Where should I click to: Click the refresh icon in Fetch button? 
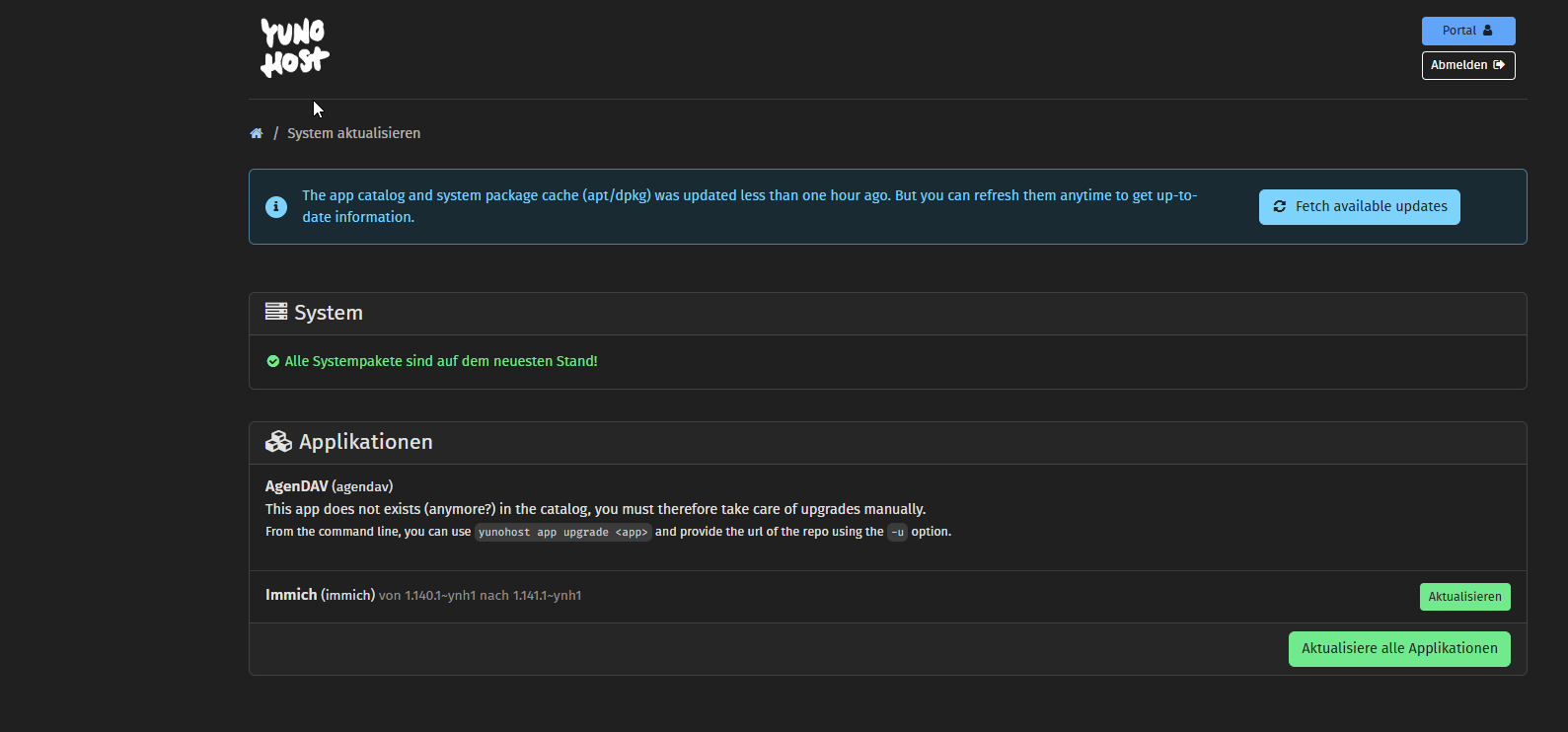tap(1280, 207)
